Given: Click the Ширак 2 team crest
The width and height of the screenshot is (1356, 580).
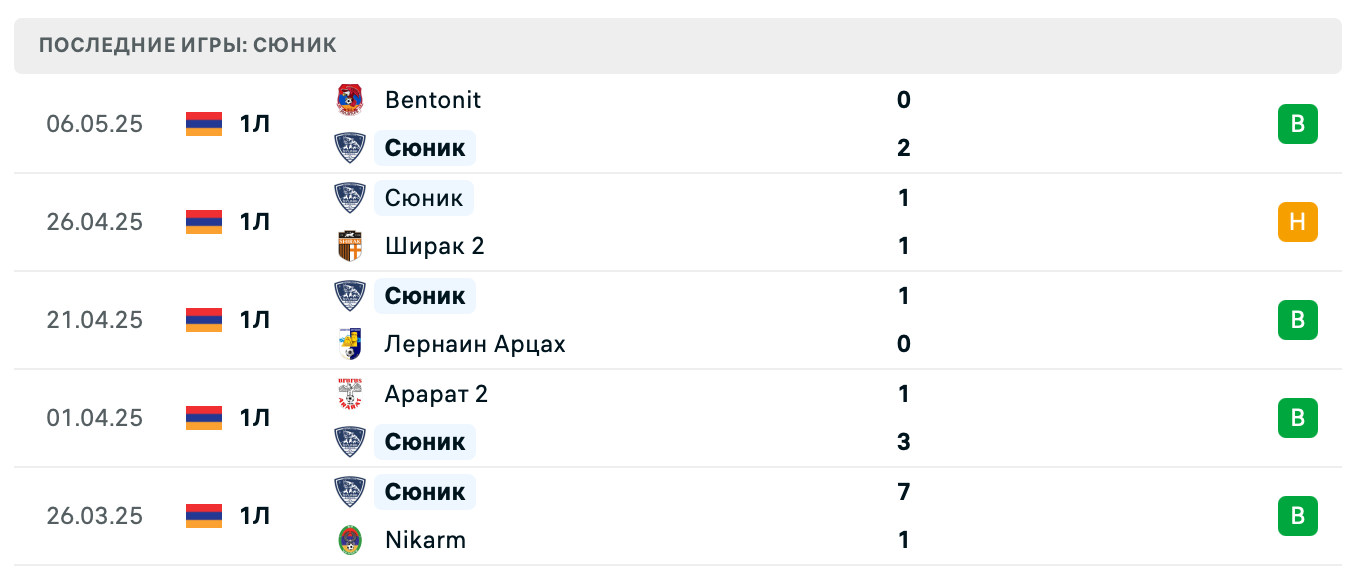Looking at the screenshot, I should tap(349, 246).
